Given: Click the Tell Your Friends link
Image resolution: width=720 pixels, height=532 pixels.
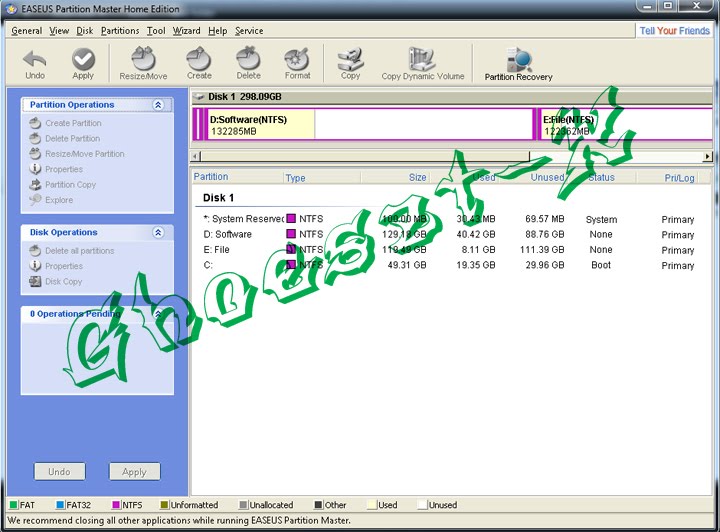Looking at the screenshot, I should pyautogui.click(x=675, y=31).
